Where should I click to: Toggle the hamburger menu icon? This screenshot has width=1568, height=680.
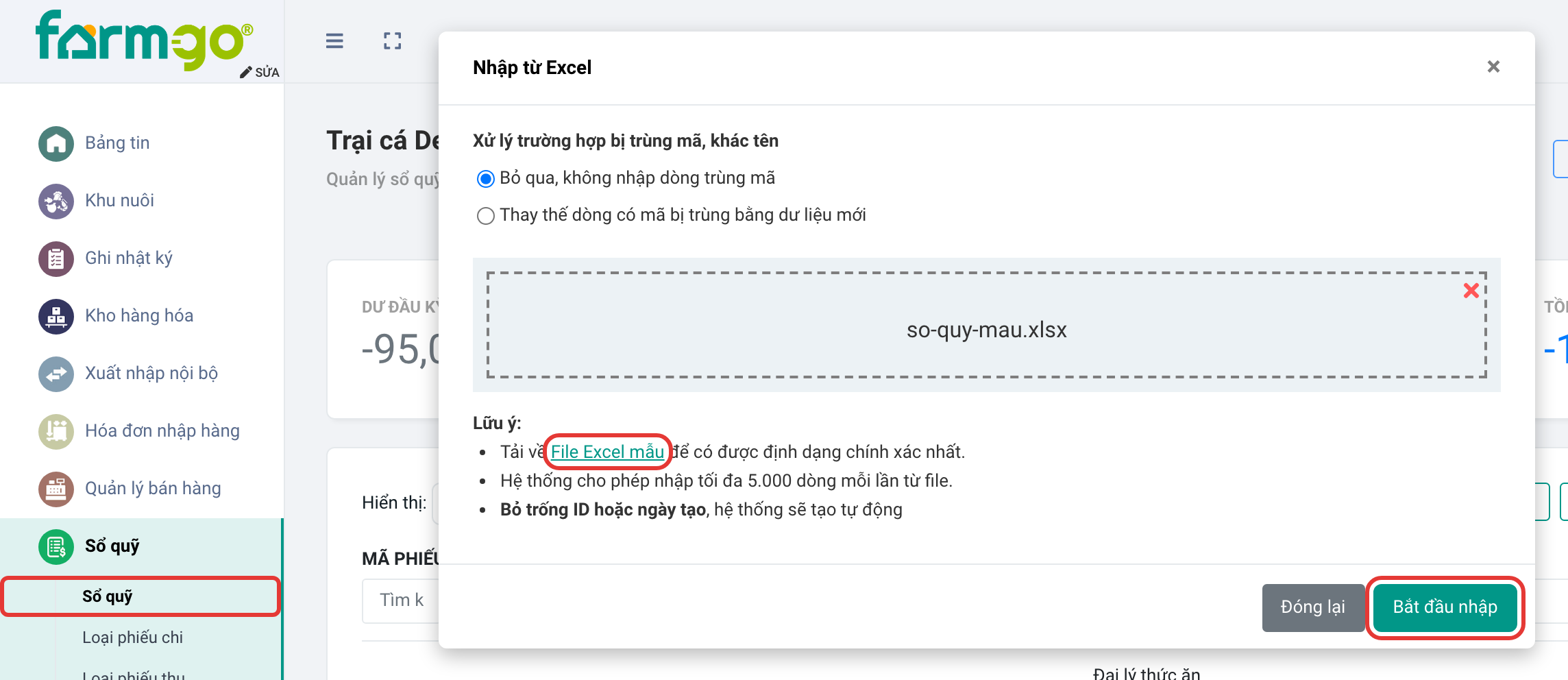pyautogui.click(x=334, y=41)
